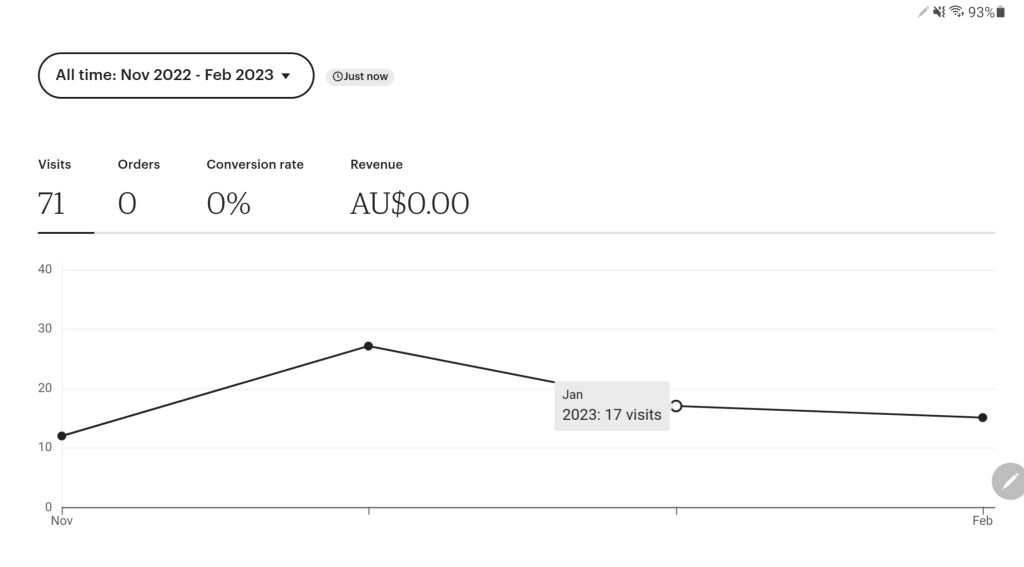Tap the muted sound icon in status bar
The image size is (1024, 567).
pos(939,12)
